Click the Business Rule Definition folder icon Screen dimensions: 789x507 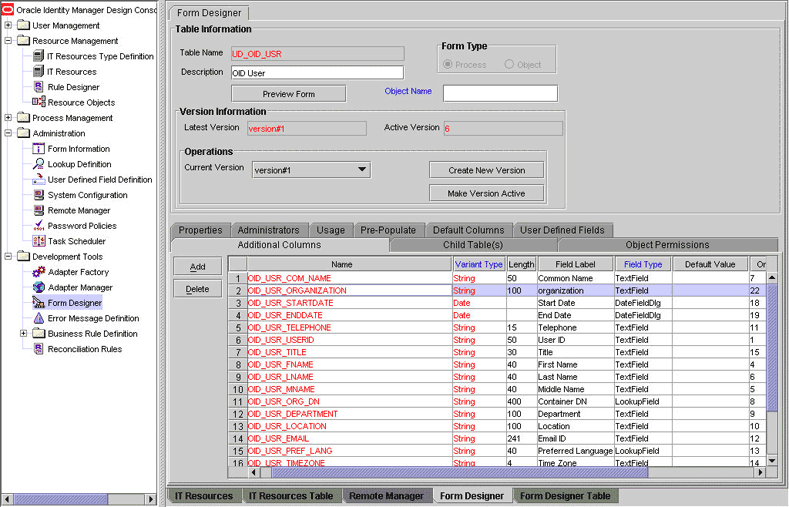coord(39,333)
